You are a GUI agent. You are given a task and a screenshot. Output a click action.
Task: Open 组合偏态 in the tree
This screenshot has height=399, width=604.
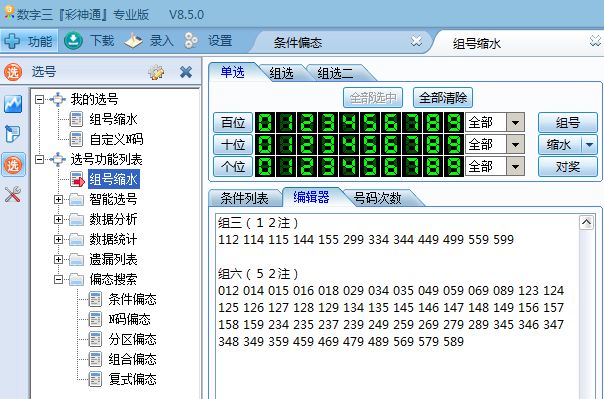132,360
